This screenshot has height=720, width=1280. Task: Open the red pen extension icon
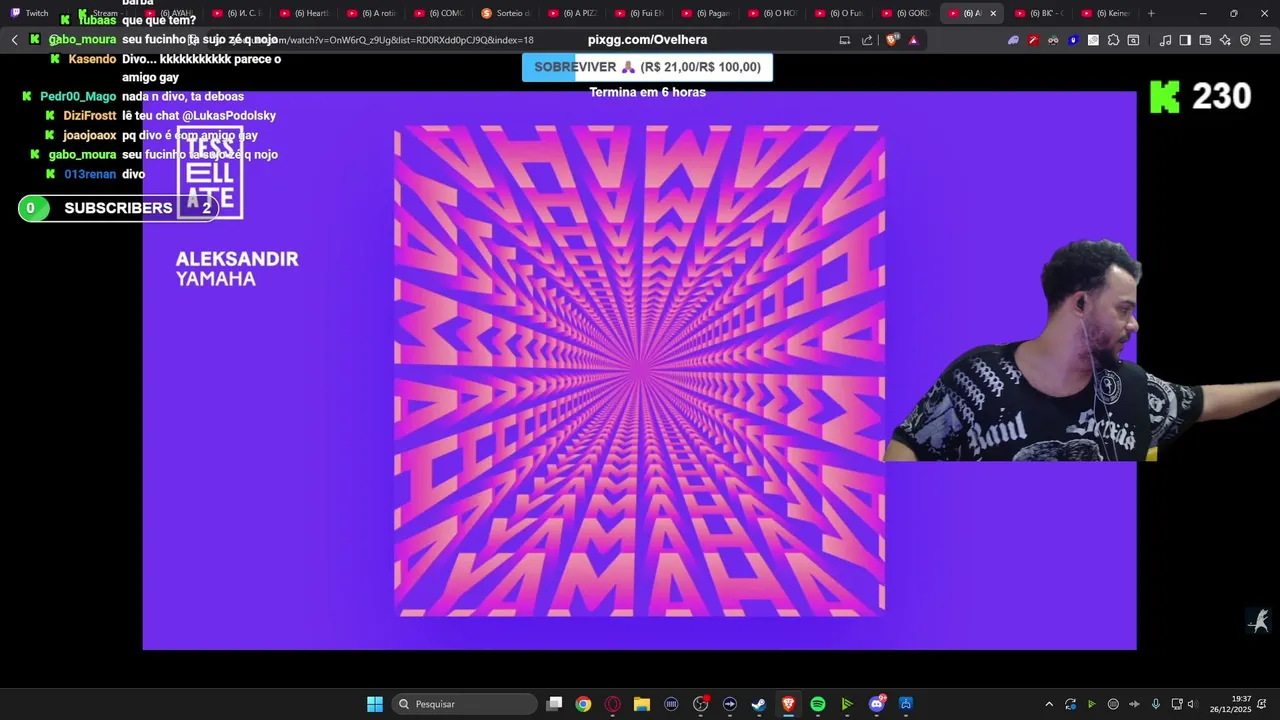pos(1033,40)
